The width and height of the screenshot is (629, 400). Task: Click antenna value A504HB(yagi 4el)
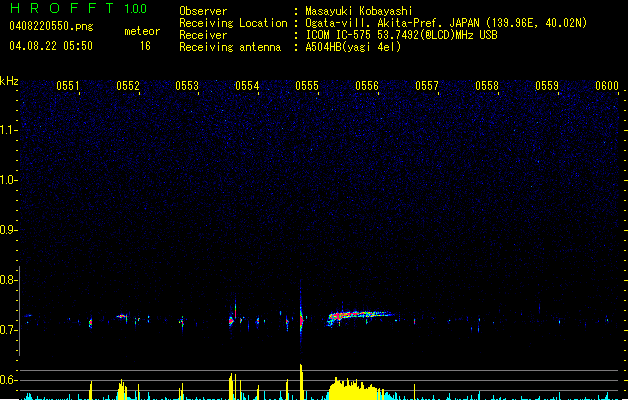pos(353,47)
